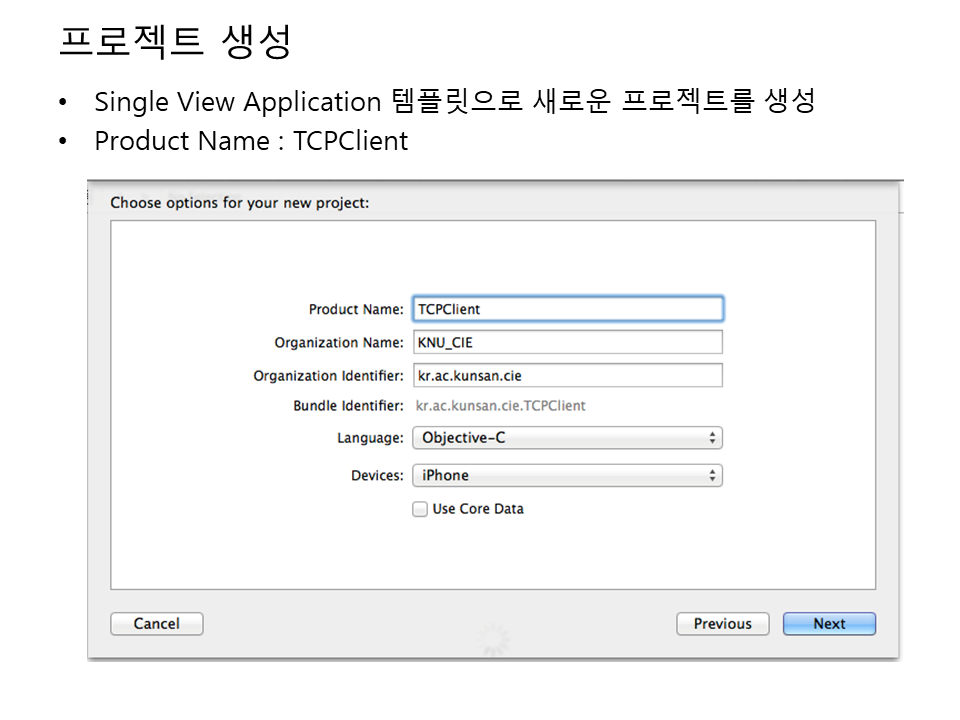This screenshot has width=960, height=720.
Task: Open the Language dropdown showing Objective-C
Action: (567, 438)
